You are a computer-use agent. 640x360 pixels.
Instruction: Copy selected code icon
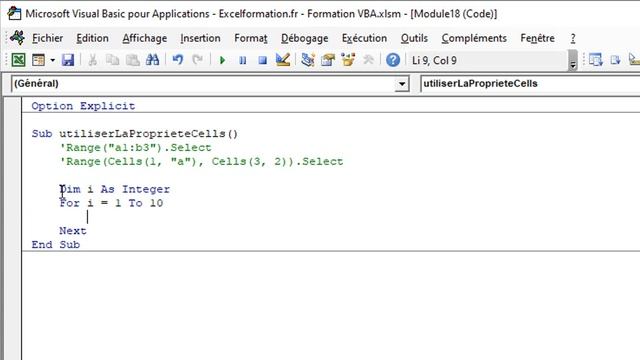(x=112, y=60)
